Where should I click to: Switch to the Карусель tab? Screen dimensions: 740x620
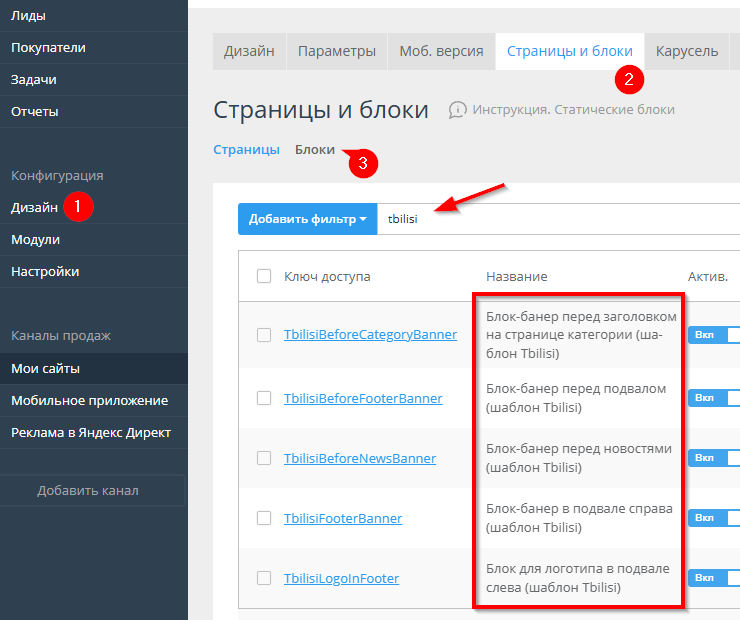click(686, 51)
